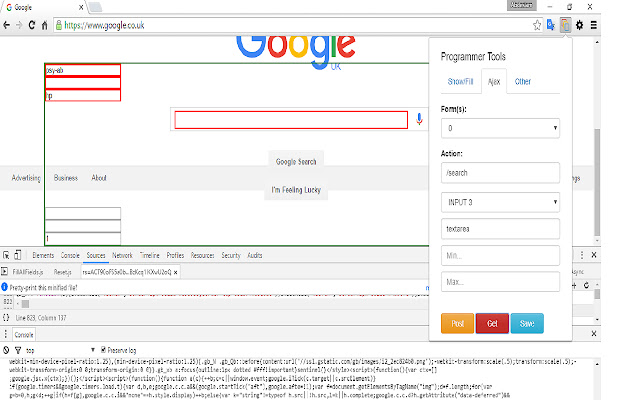Screen dimensions: 640x400
Task: Reload the Google page
Action: tap(32, 25)
